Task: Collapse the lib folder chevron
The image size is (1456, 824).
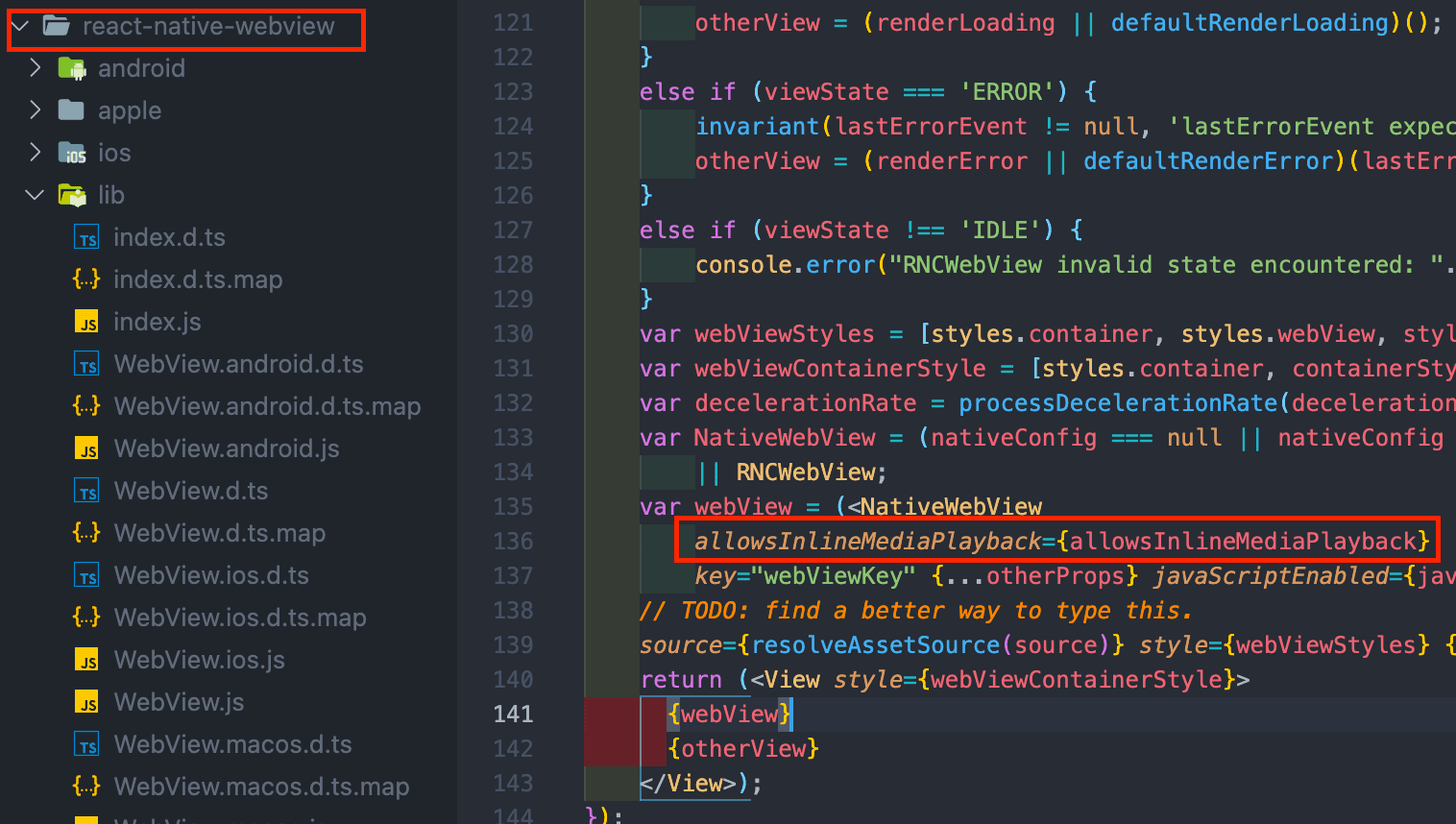Action: coord(36,195)
